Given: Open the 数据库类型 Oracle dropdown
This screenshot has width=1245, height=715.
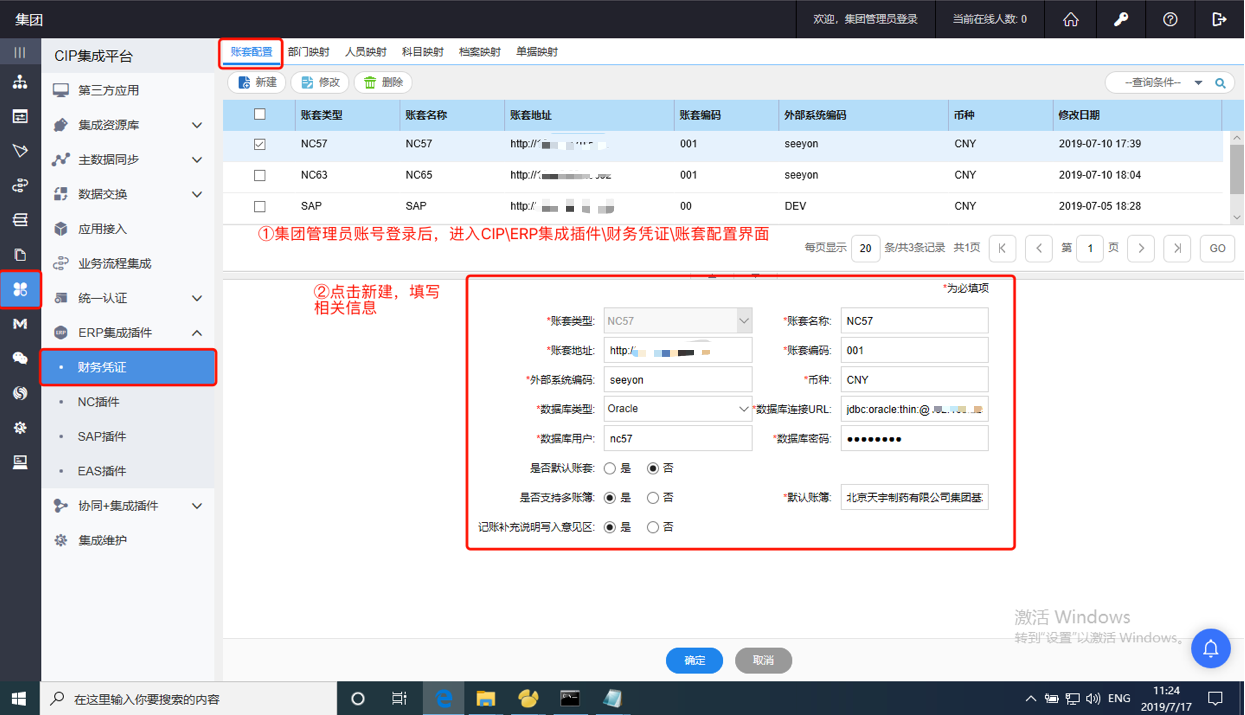Looking at the screenshot, I should click(x=677, y=409).
